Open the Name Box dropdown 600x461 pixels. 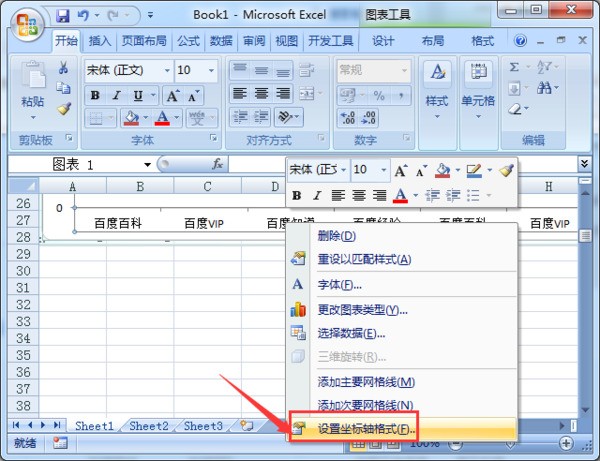click(x=147, y=165)
